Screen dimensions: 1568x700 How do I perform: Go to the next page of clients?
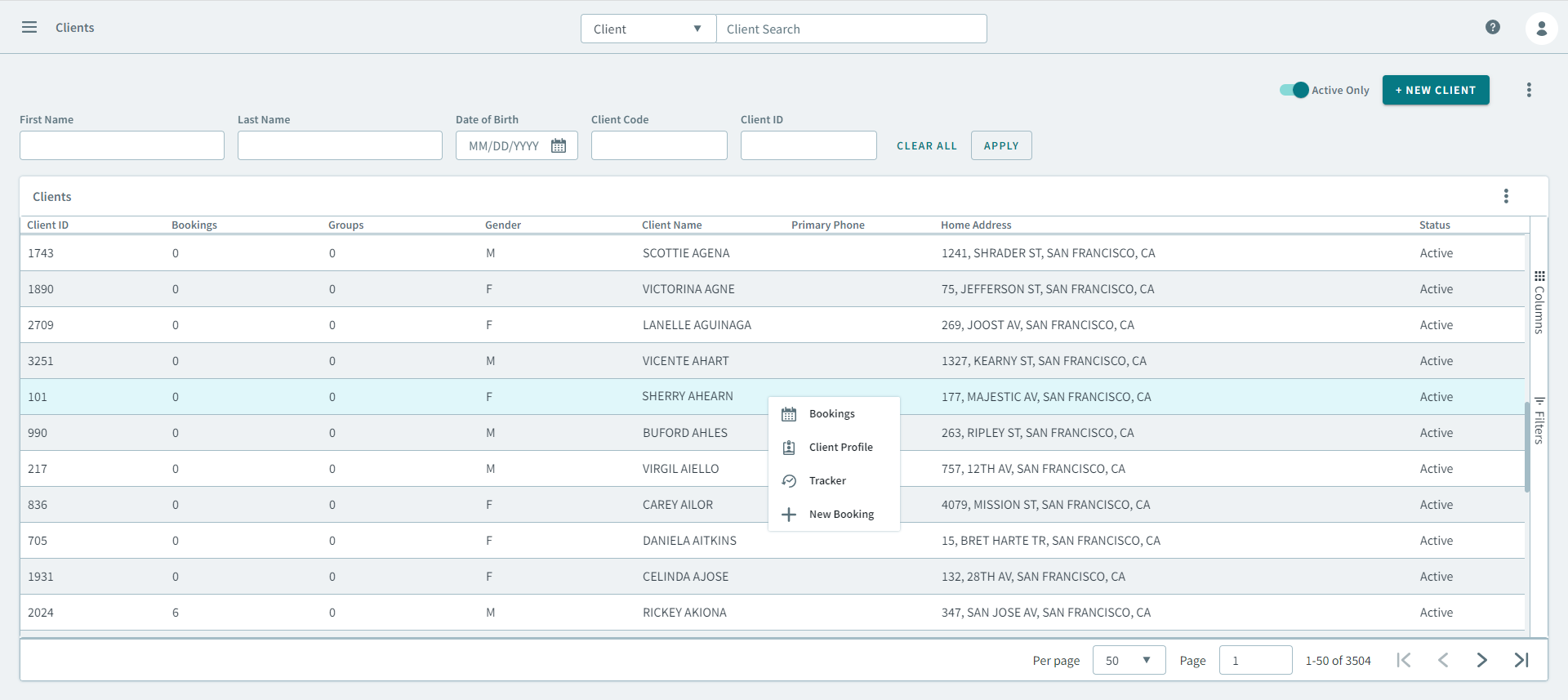(x=1481, y=660)
